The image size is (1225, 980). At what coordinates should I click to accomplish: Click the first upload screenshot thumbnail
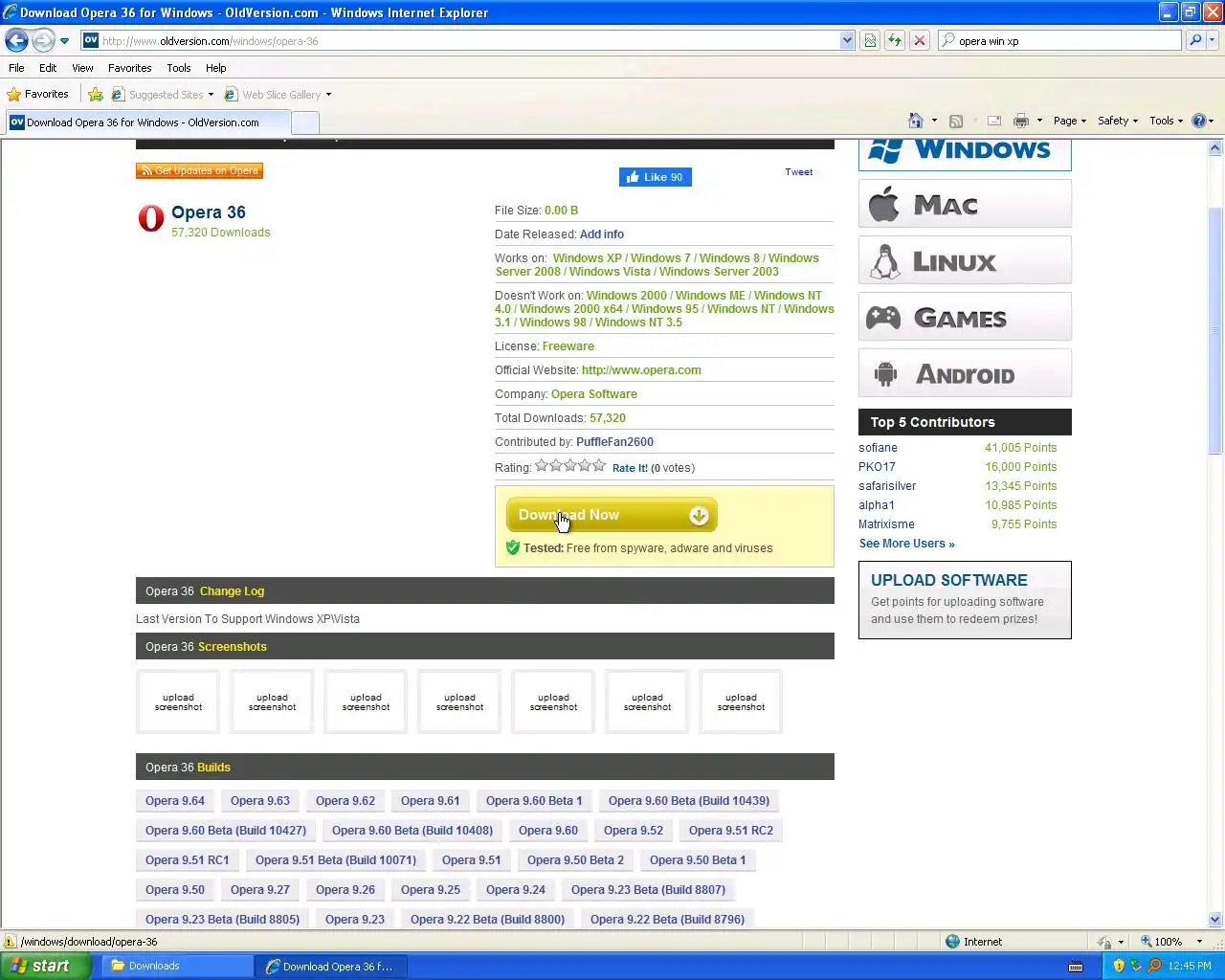(178, 702)
